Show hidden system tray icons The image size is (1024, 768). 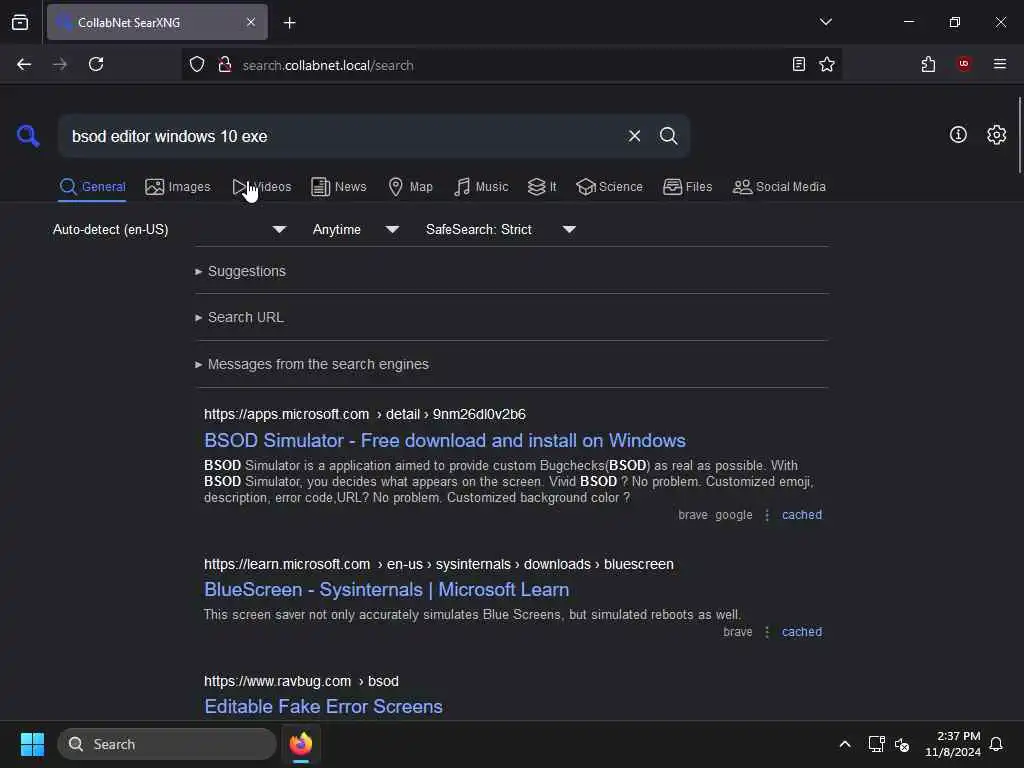(844, 744)
